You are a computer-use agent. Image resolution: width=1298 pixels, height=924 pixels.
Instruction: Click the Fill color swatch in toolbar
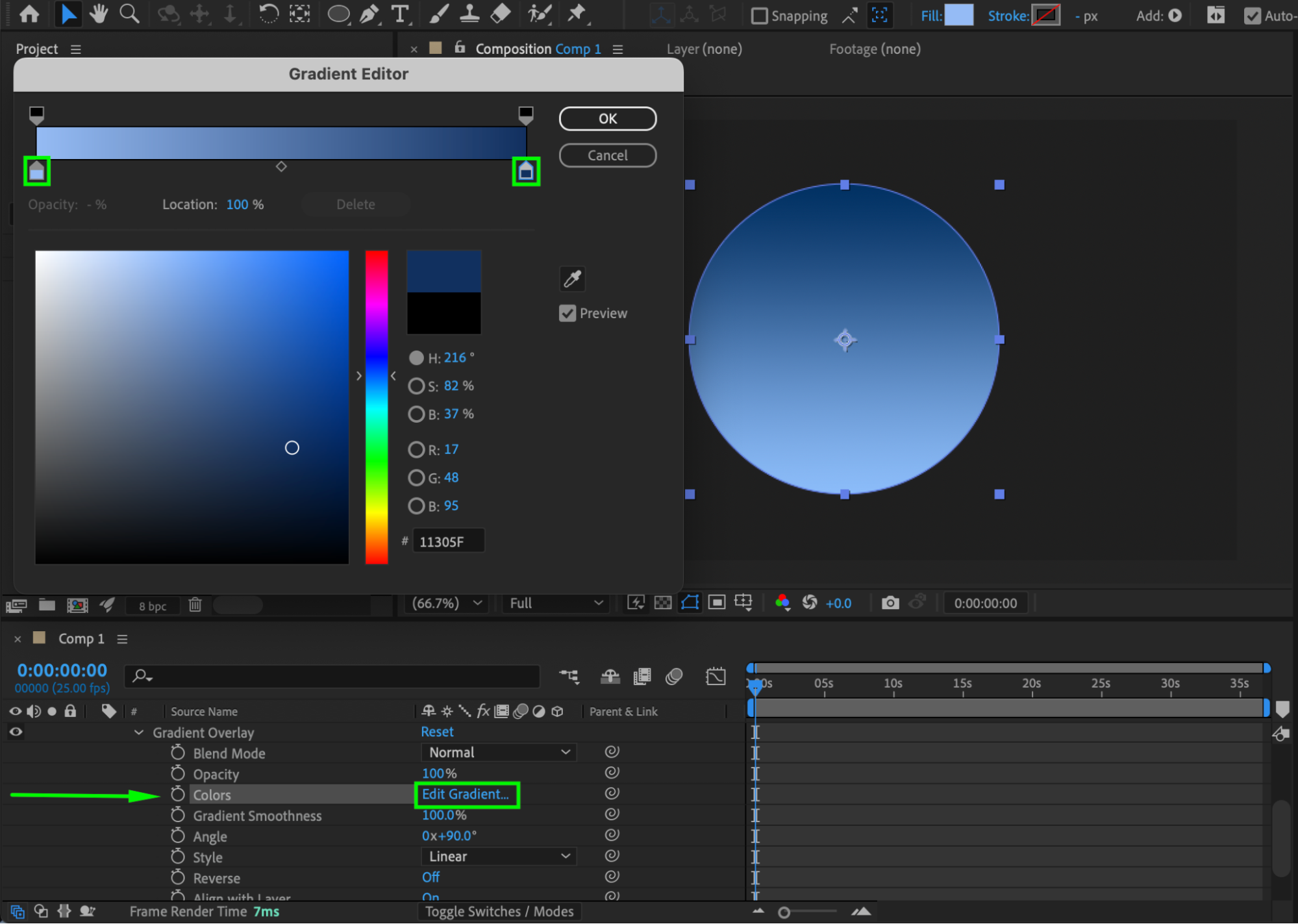pyautogui.click(x=958, y=15)
